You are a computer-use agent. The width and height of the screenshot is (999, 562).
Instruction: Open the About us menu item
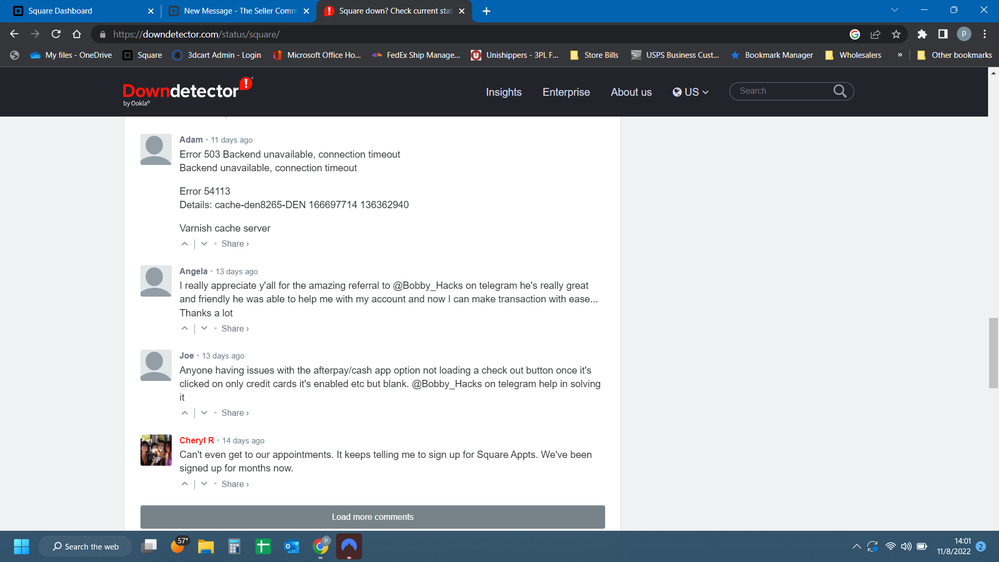(x=631, y=92)
